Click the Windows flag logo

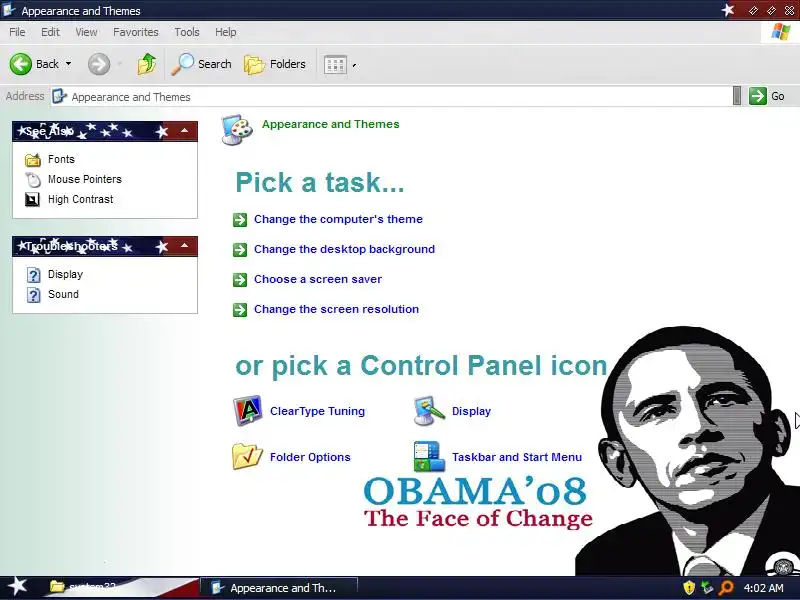(x=781, y=32)
